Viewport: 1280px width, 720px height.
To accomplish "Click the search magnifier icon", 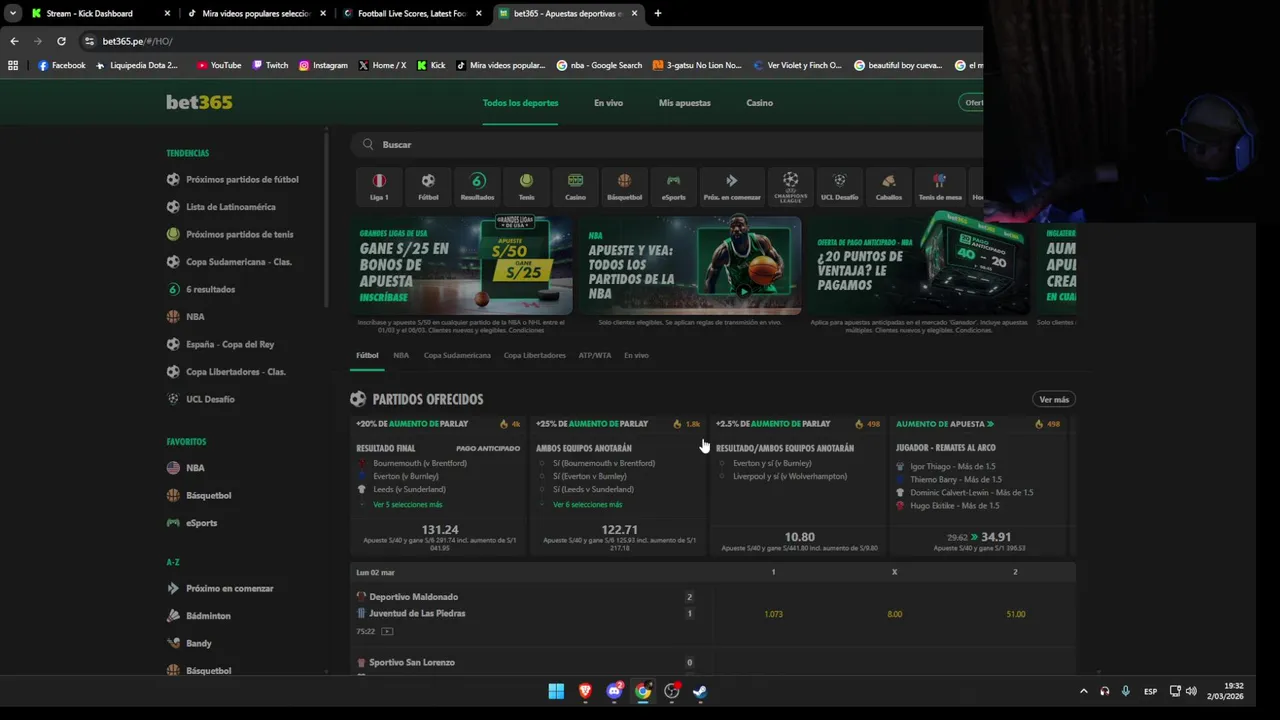I will [368, 144].
